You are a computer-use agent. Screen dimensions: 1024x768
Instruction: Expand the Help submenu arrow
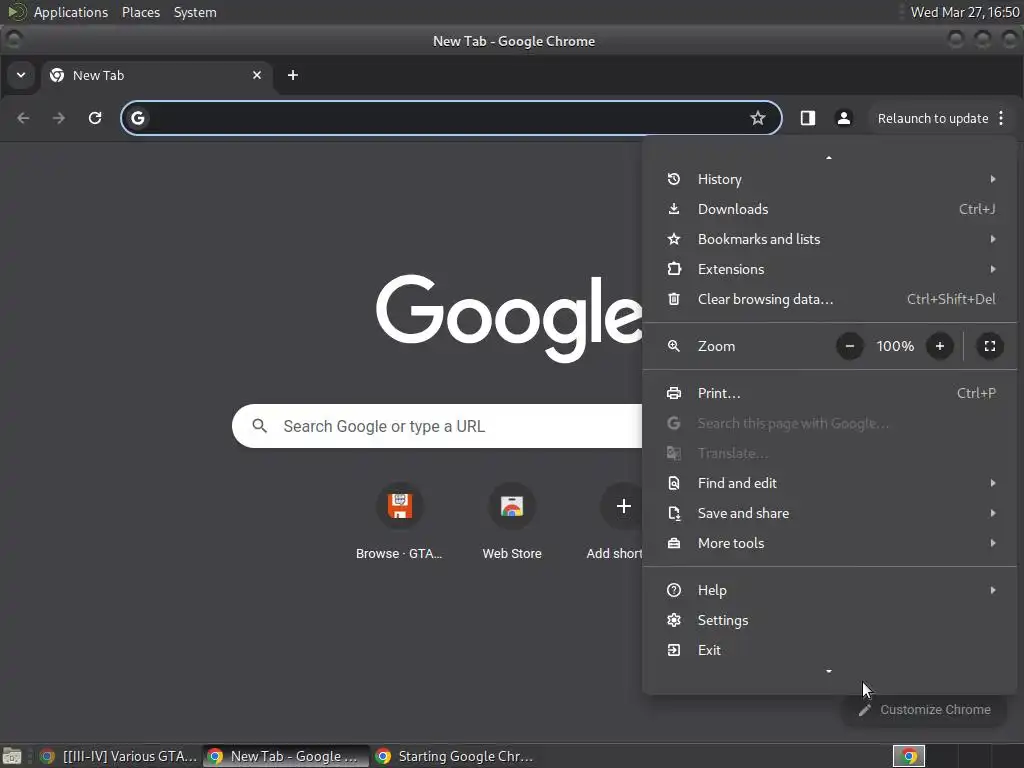993,590
